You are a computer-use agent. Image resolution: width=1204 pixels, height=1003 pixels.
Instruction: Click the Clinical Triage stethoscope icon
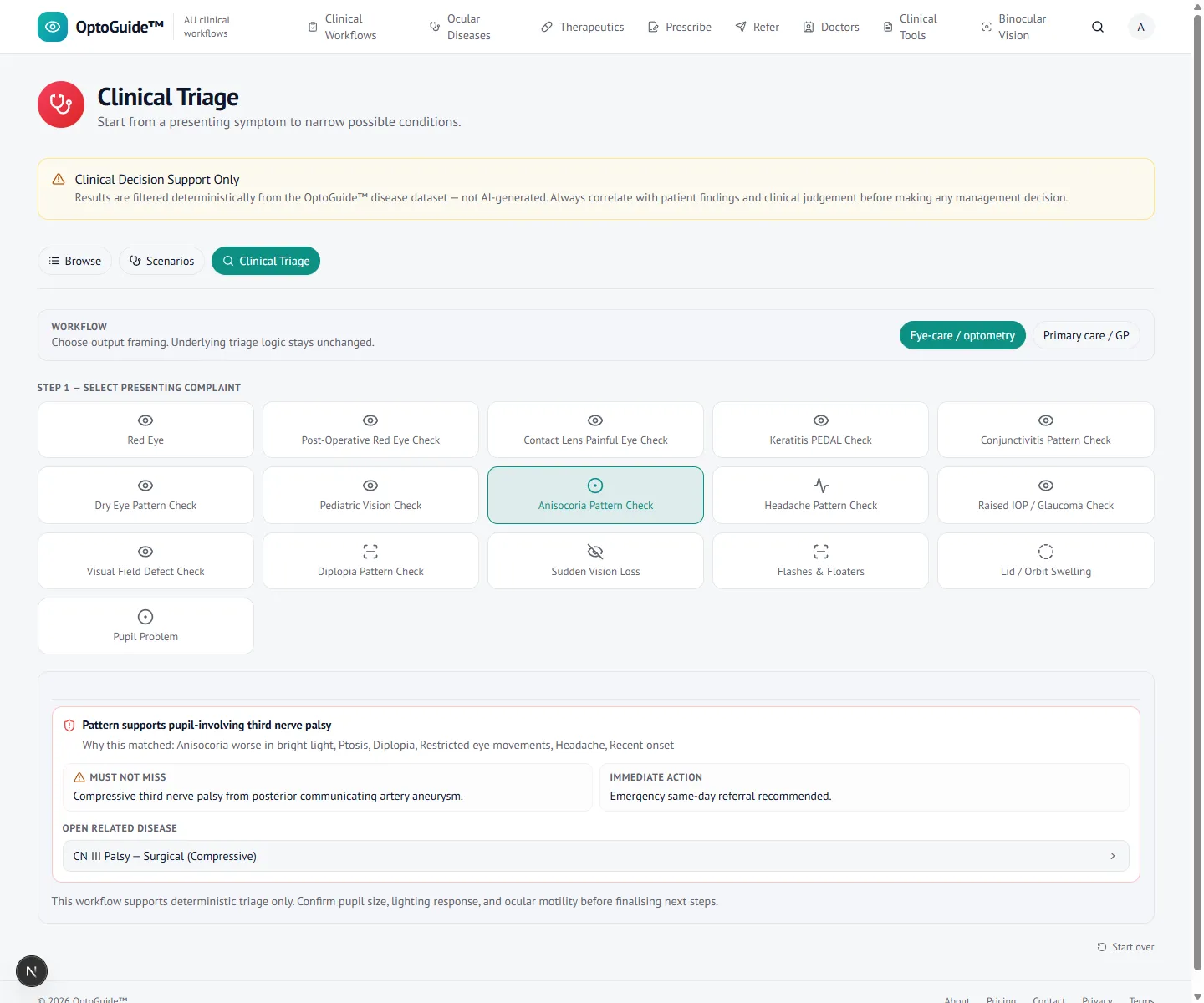[x=61, y=104]
